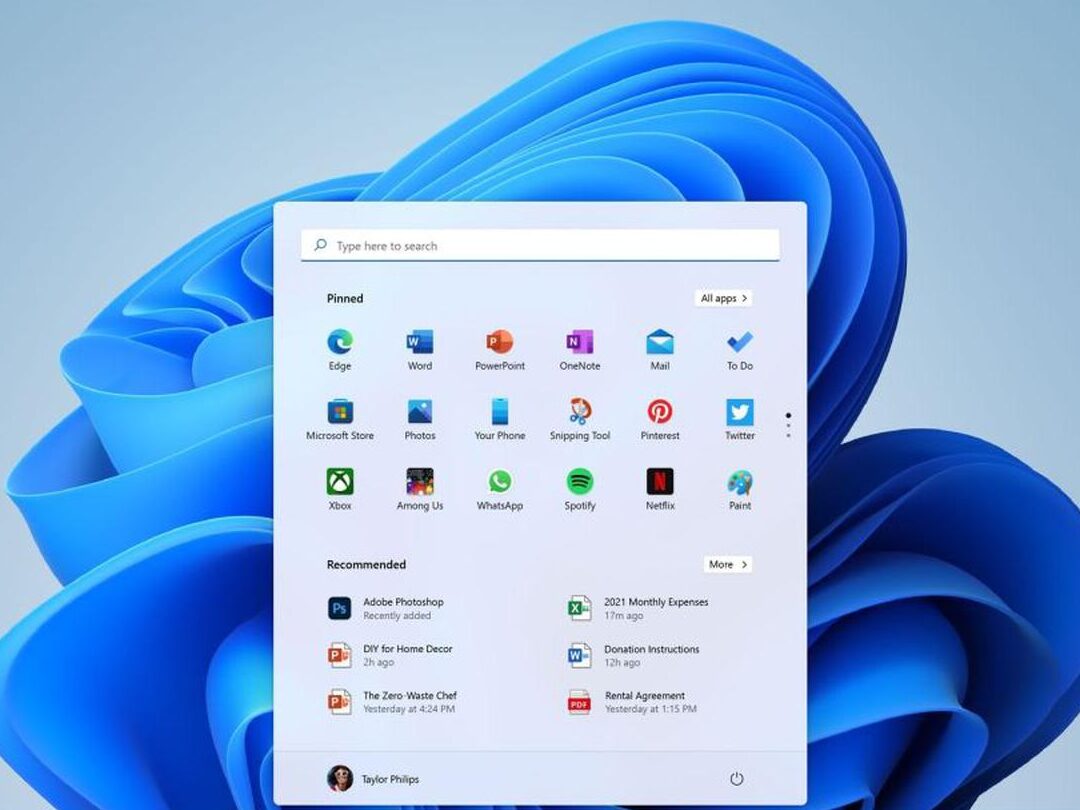1080x810 pixels.
Task: Click the Type here to search box
Action: coord(540,246)
